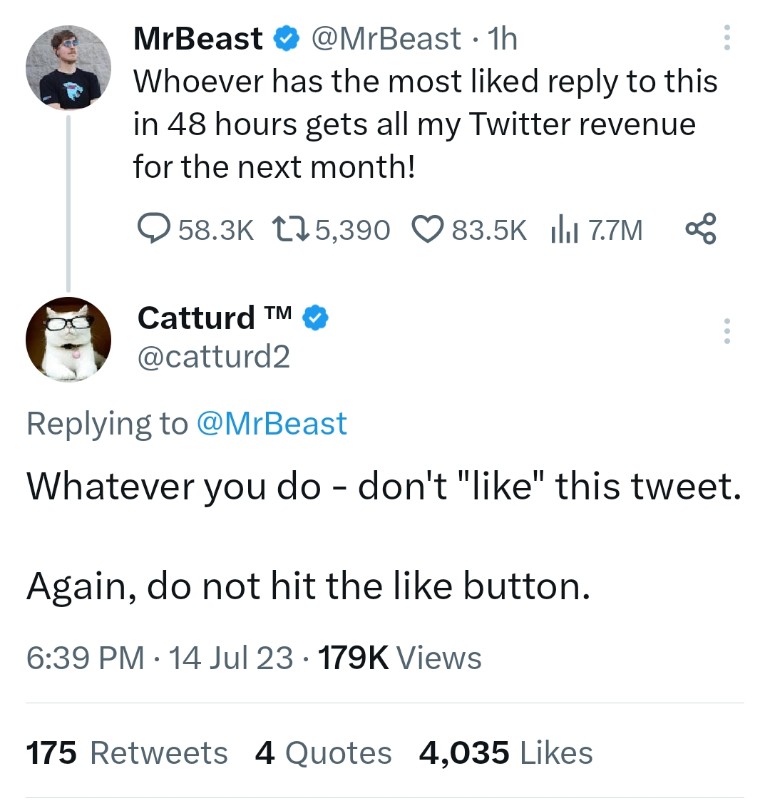Viewport: 770px width, 810px height.
Task: Click the MrBeast display name
Action: click(198, 40)
